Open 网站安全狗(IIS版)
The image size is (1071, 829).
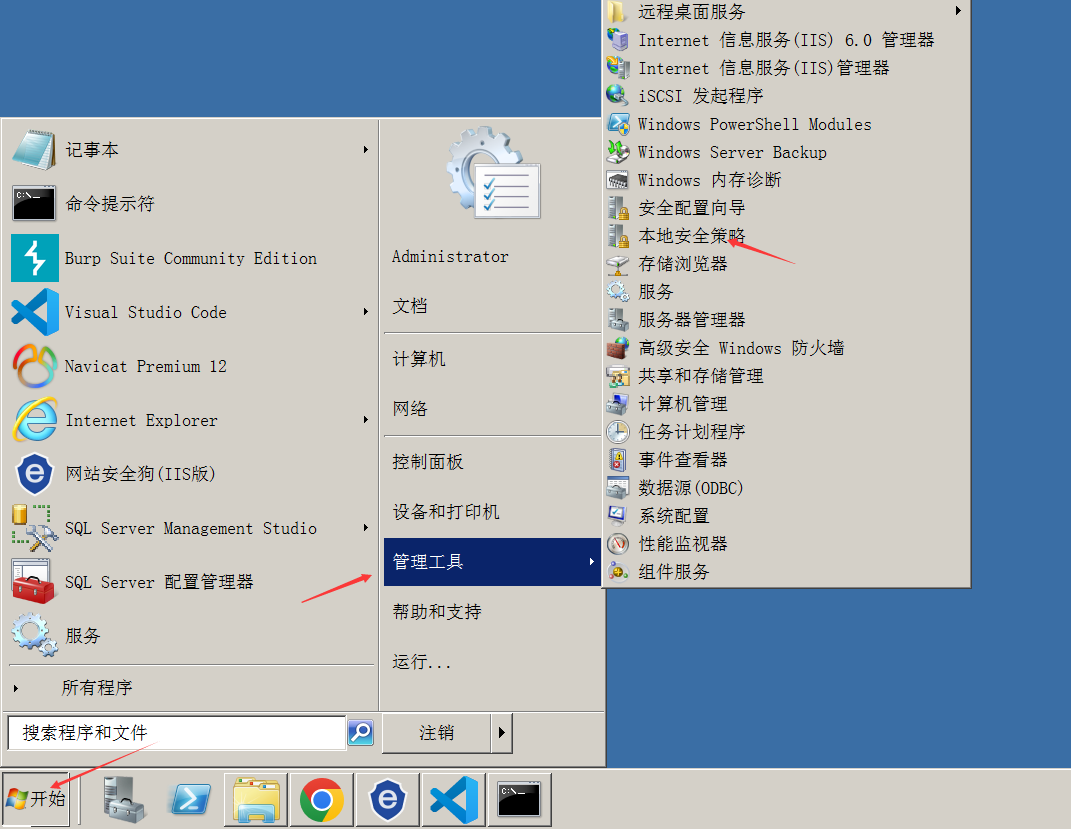point(190,474)
